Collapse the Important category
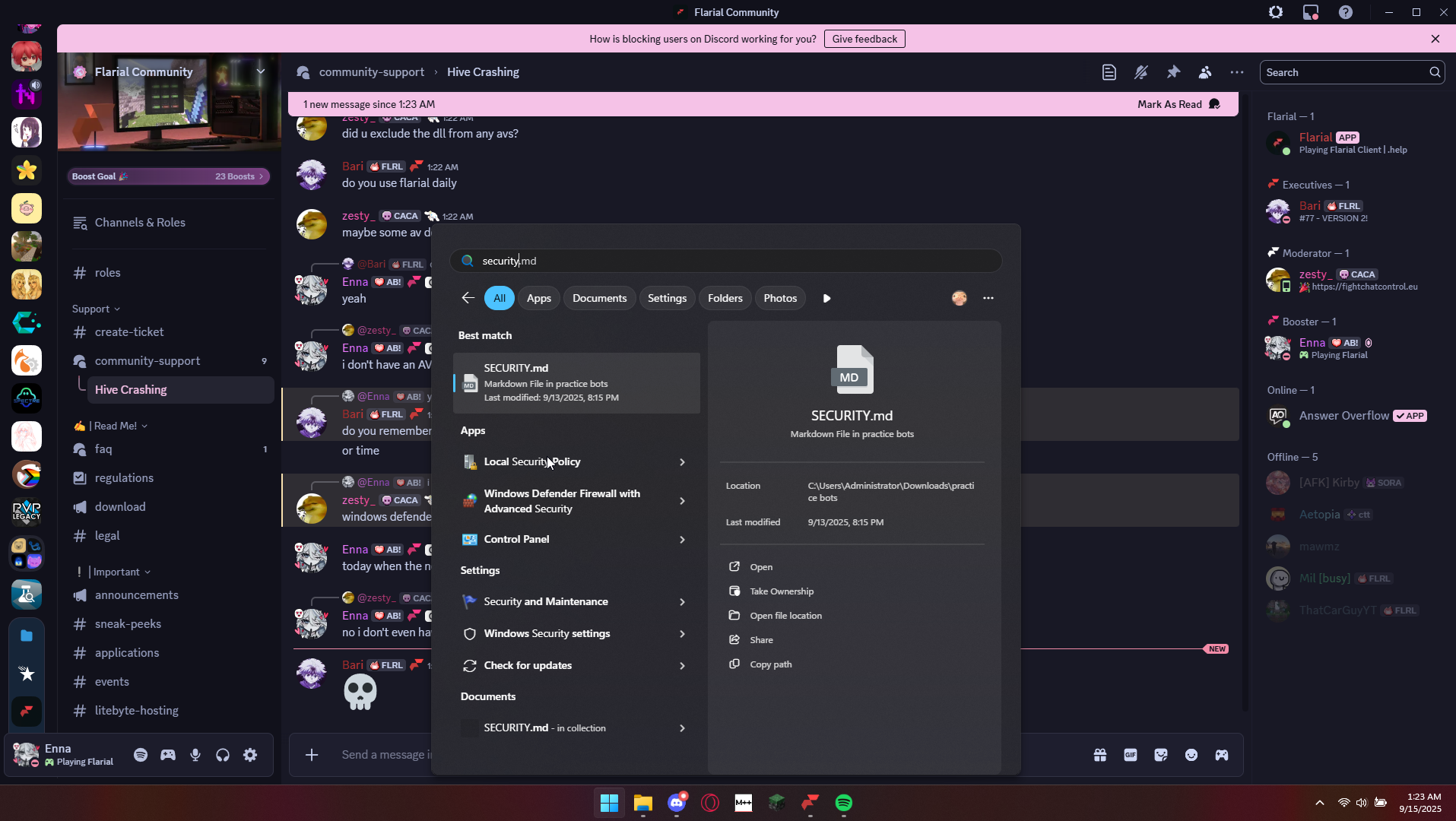 114,572
